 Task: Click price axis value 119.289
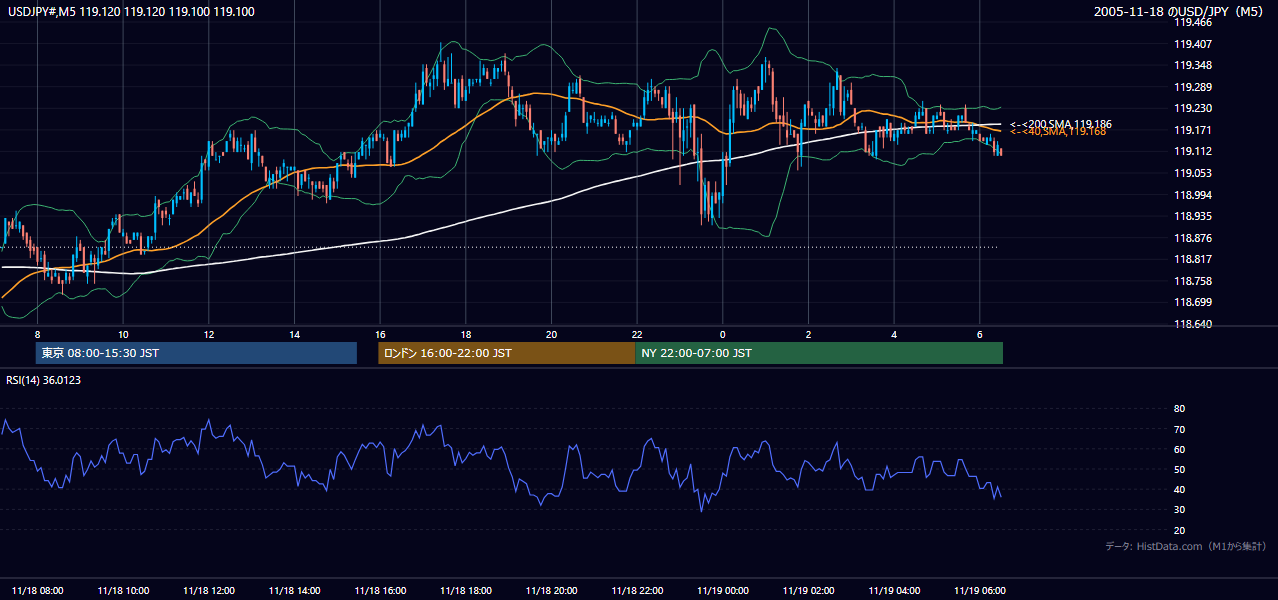1193,87
